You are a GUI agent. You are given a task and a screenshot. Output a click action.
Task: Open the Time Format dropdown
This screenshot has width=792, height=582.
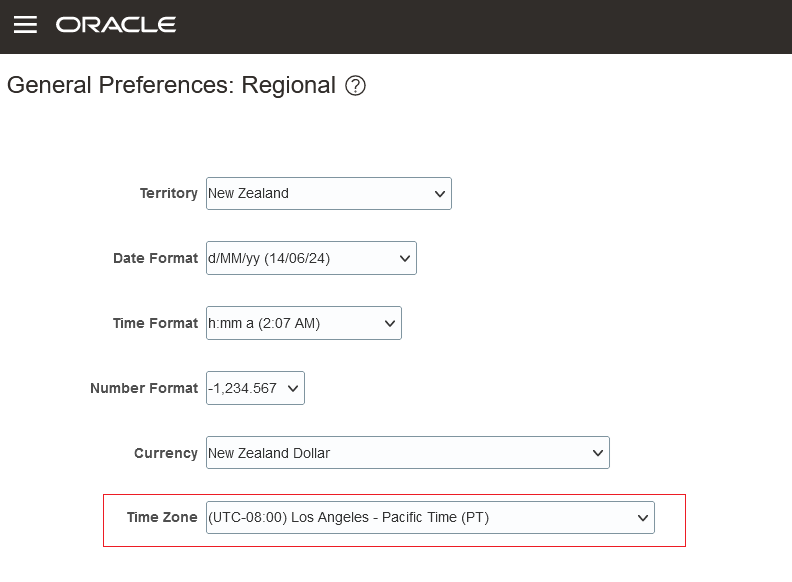(304, 323)
